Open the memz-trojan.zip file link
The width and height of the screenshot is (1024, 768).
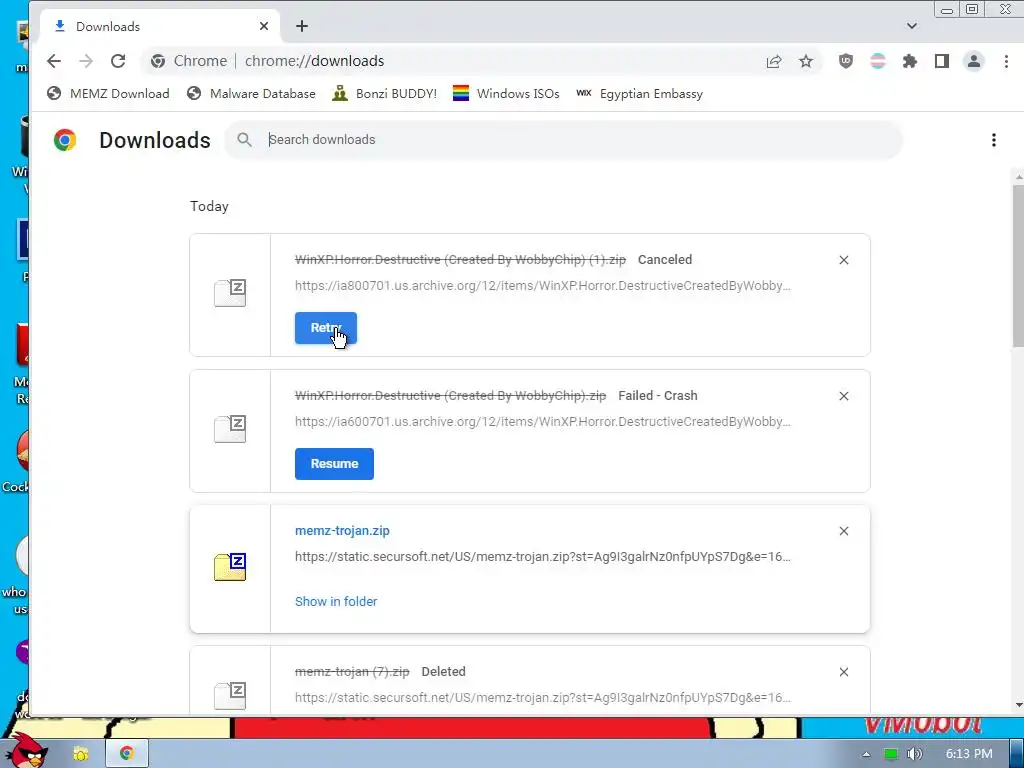(x=342, y=530)
